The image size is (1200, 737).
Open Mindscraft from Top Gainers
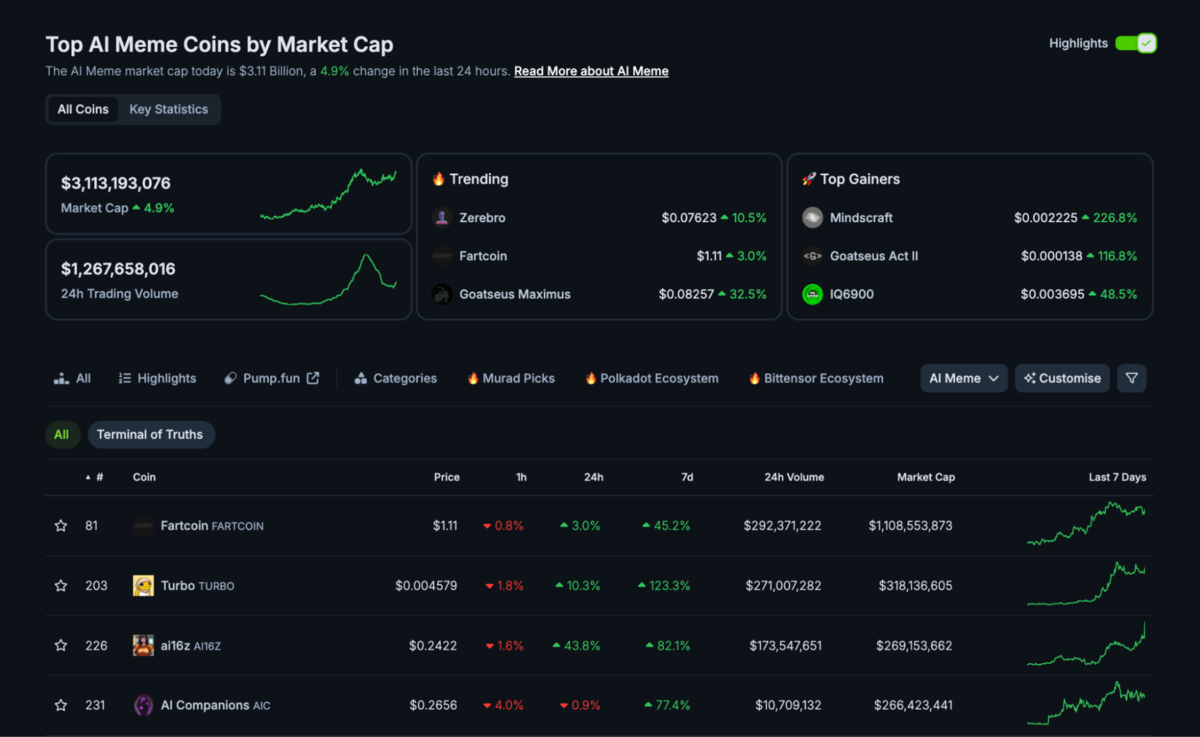pos(861,217)
